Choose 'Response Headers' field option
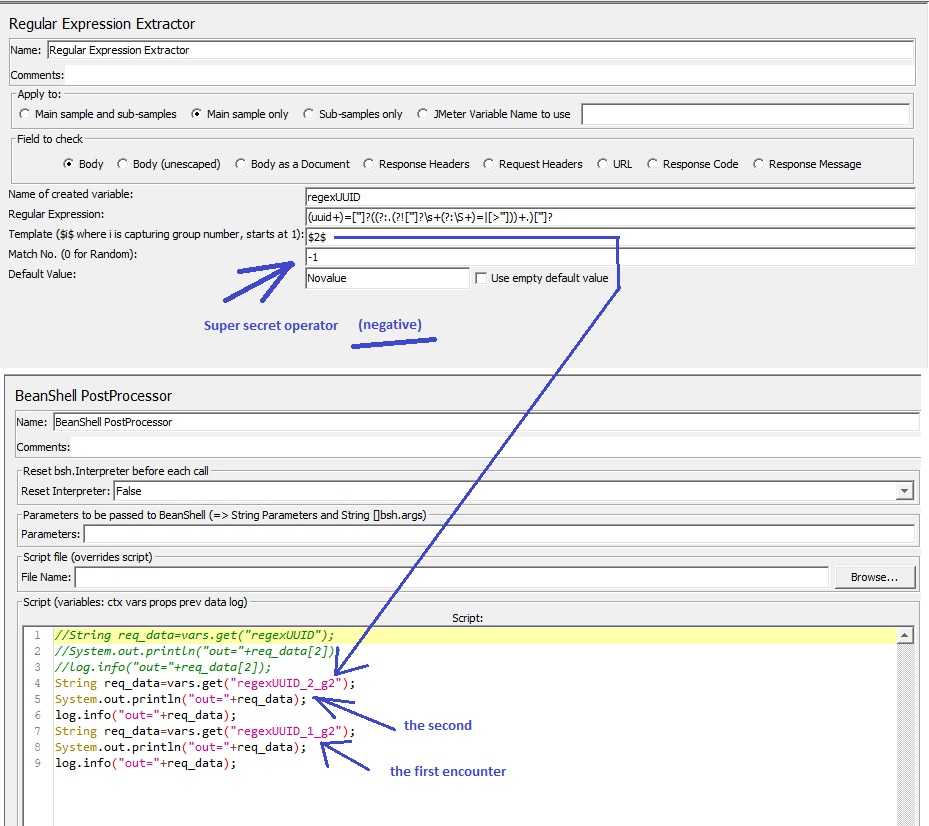 click(369, 164)
